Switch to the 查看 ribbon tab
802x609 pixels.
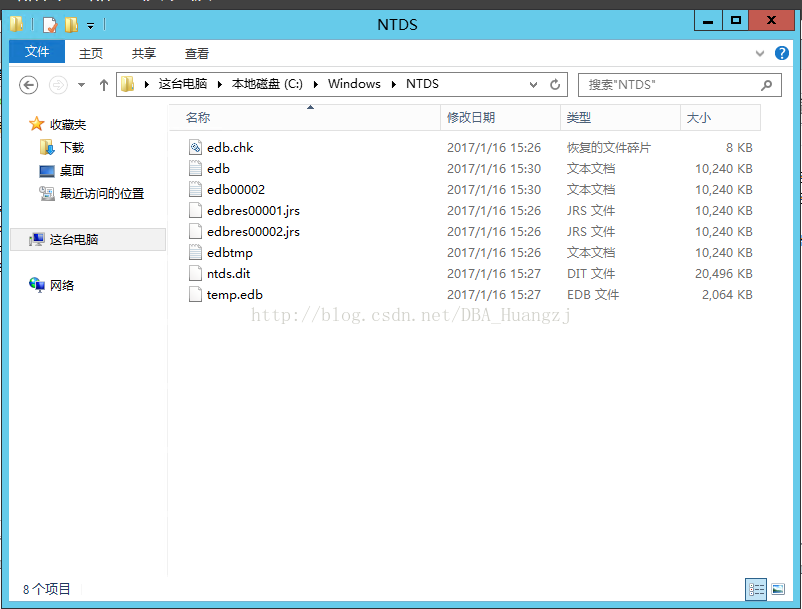click(x=197, y=53)
